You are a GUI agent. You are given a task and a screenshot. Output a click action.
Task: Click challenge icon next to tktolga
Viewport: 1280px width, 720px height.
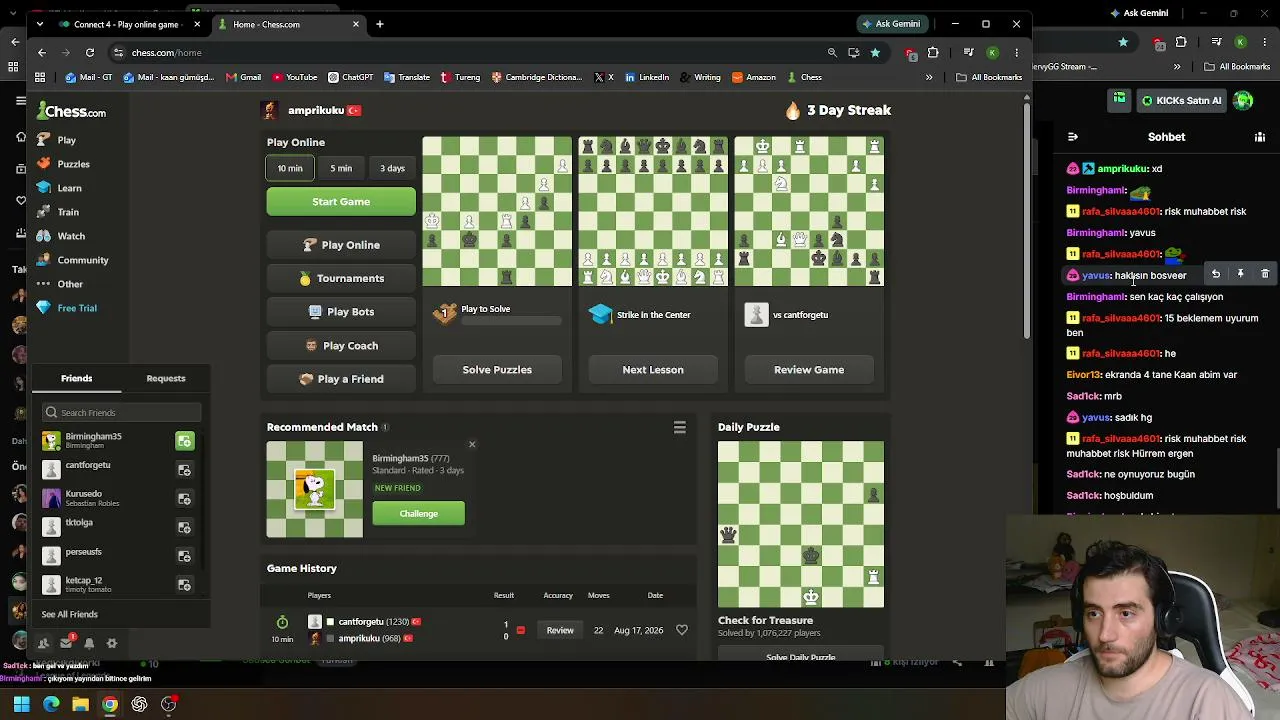pos(184,527)
